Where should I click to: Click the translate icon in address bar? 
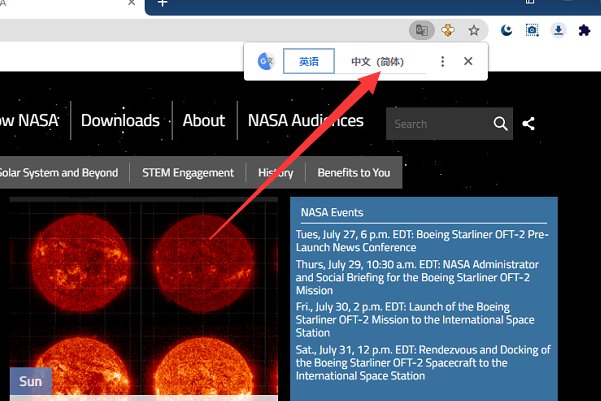(422, 30)
